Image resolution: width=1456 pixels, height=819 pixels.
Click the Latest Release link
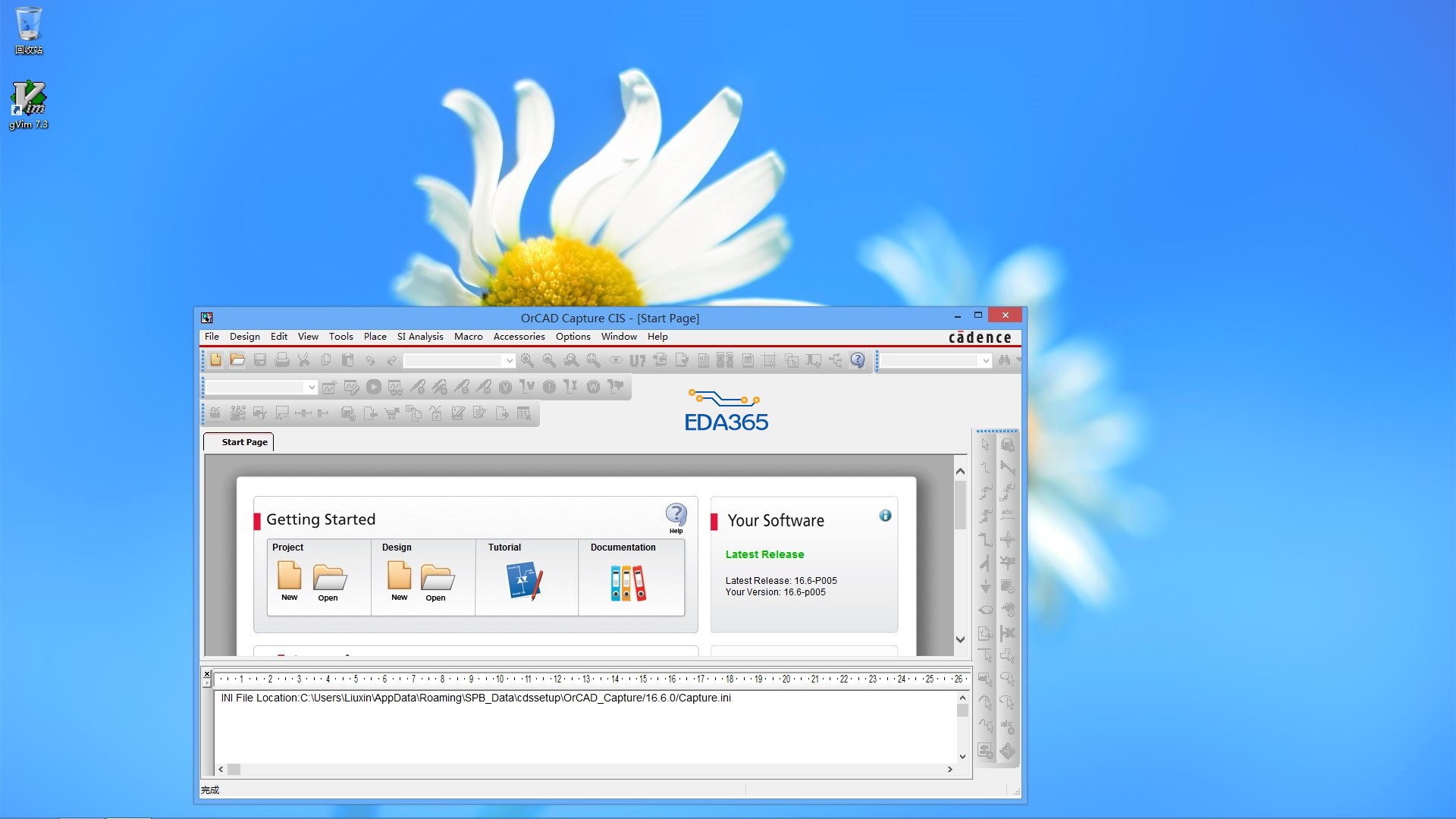click(764, 554)
